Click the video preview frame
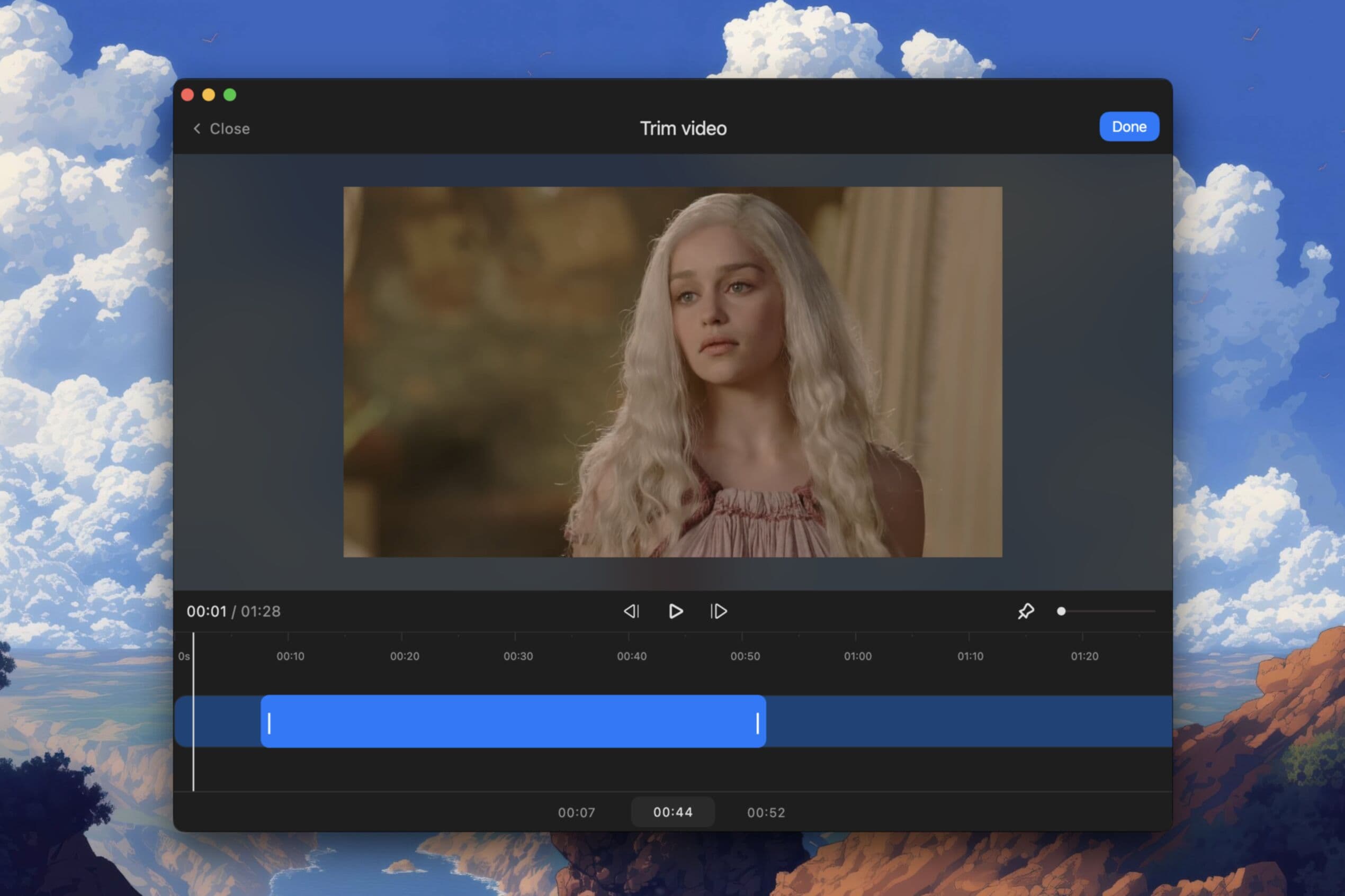This screenshot has height=896, width=1345. (x=672, y=372)
